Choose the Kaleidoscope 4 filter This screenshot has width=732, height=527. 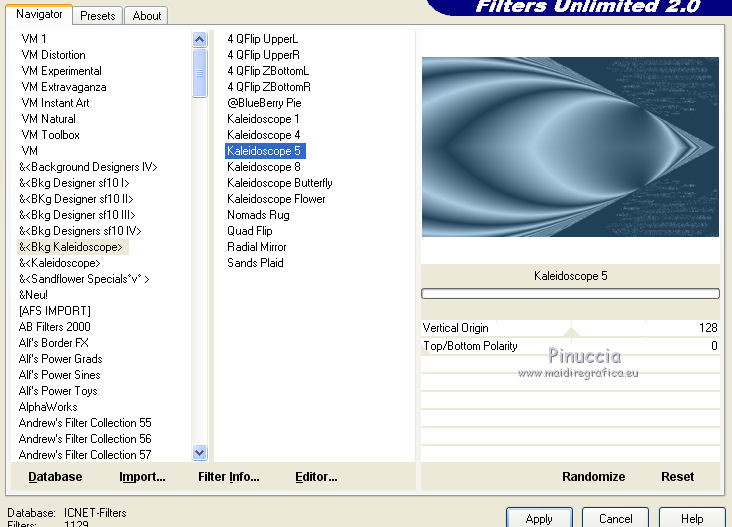[264, 135]
